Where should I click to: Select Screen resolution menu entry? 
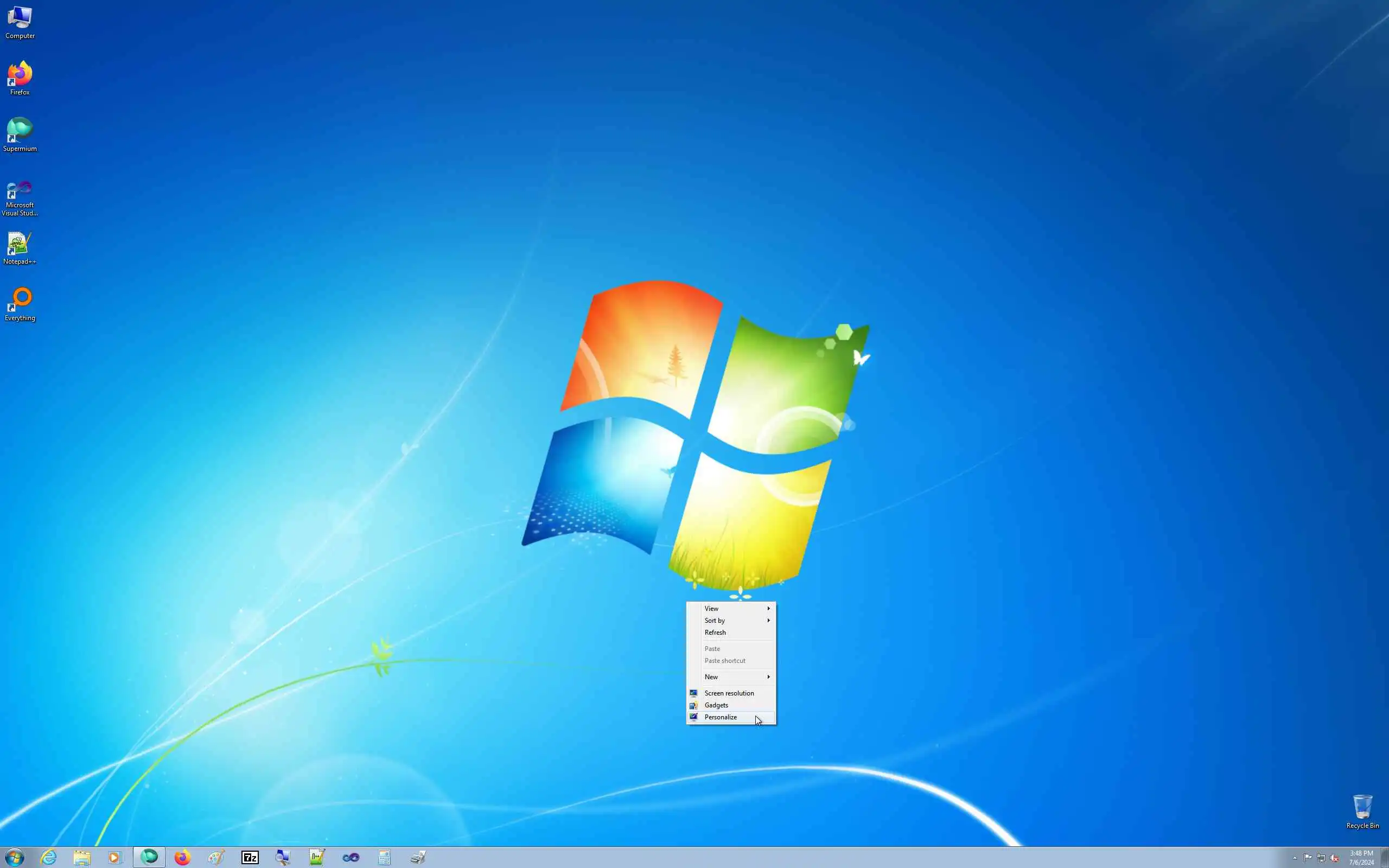click(729, 693)
